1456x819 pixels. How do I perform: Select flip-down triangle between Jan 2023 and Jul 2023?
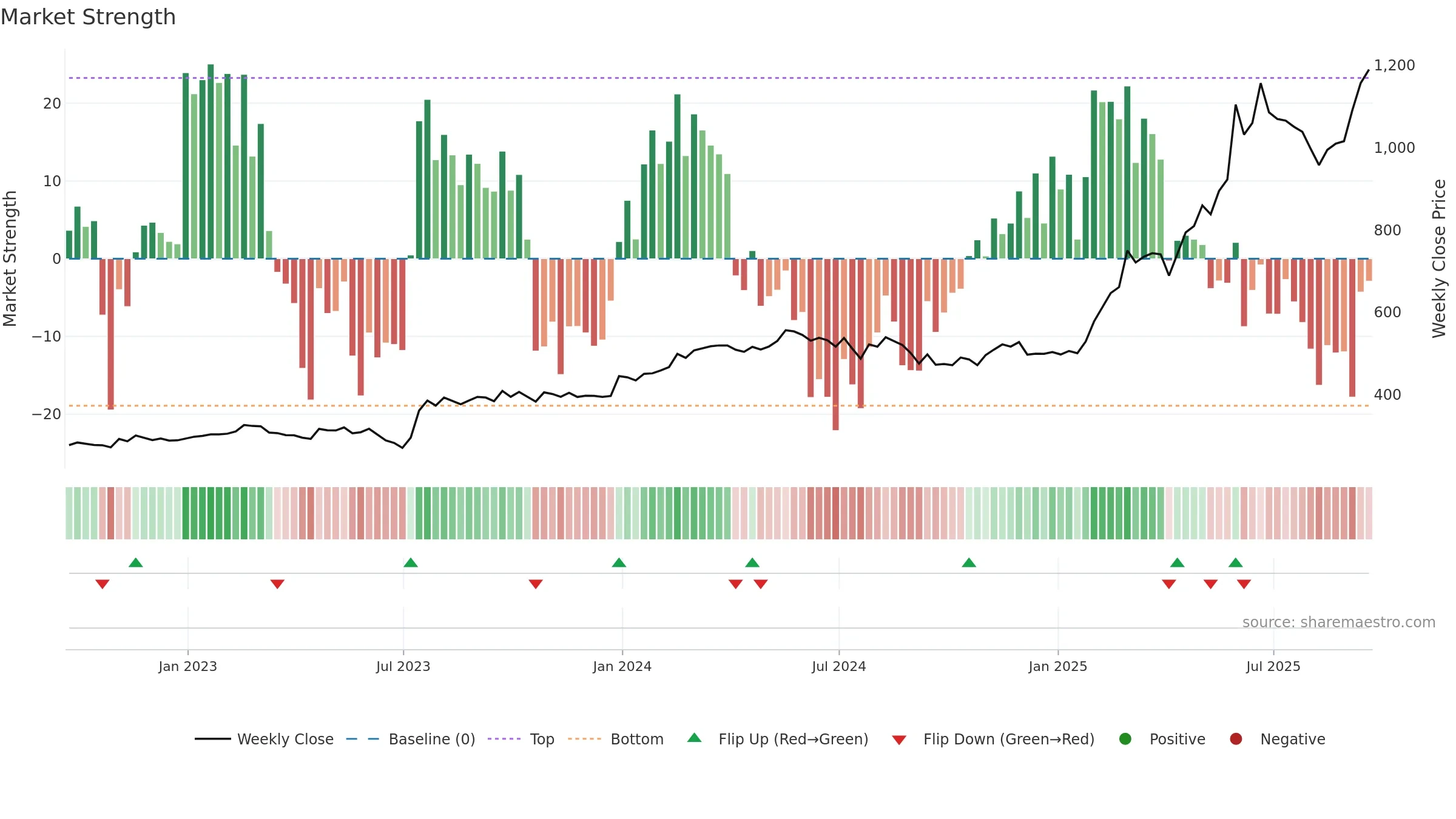(x=277, y=584)
